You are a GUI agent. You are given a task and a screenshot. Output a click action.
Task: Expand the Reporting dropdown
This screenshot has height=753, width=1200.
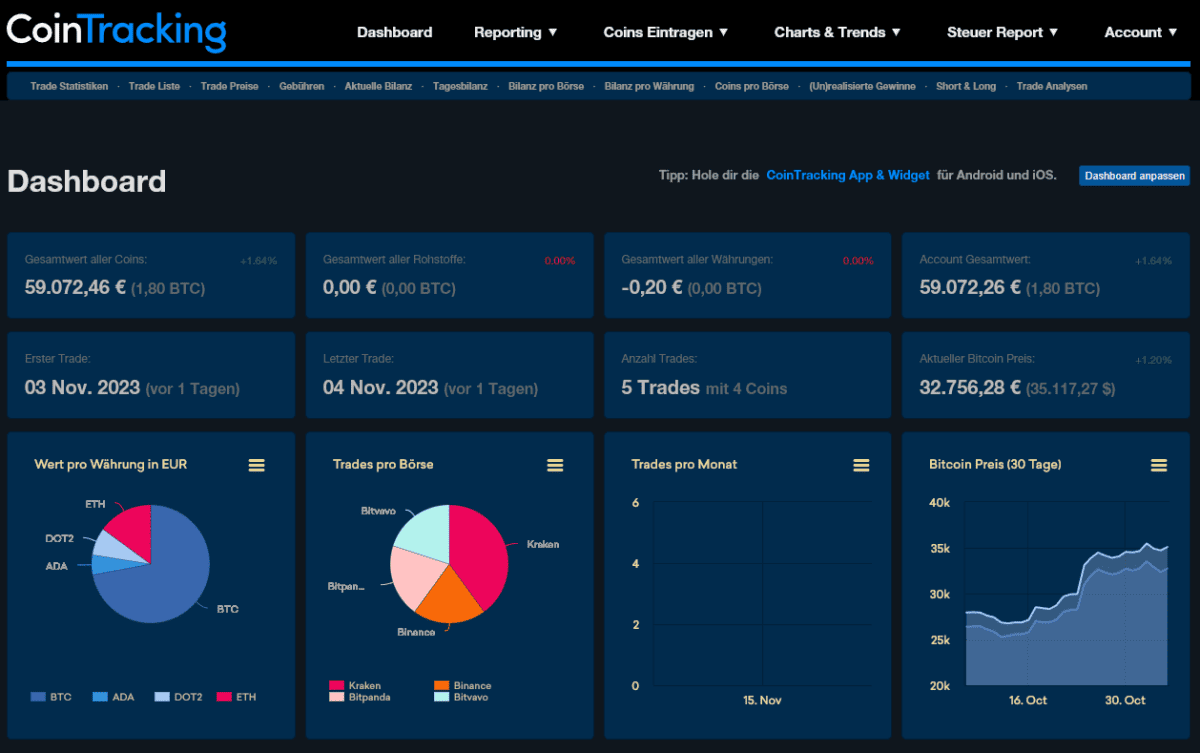point(515,32)
